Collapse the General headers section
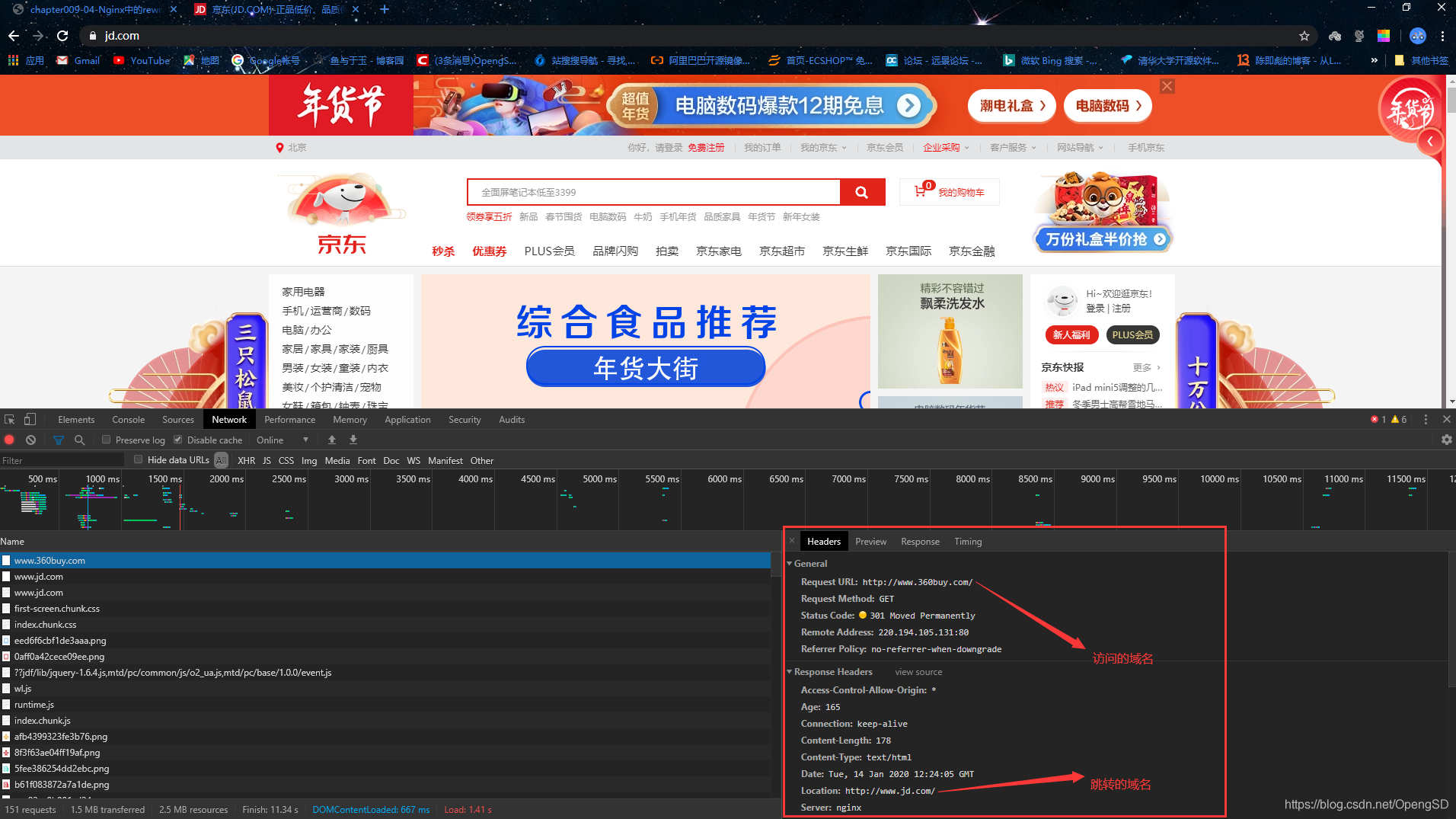 pos(790,563)
